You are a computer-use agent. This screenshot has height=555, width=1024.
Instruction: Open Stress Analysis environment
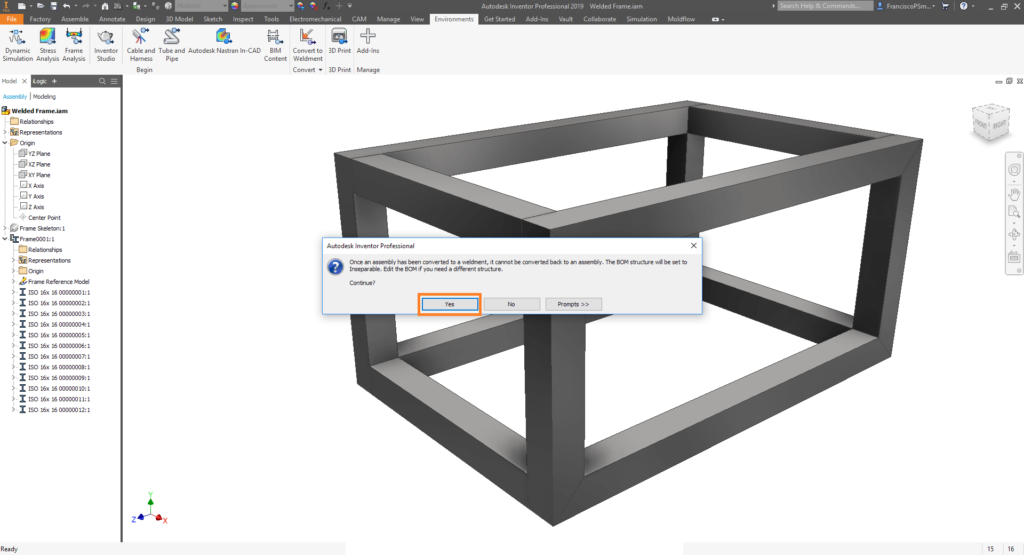[x=47, y=44]
